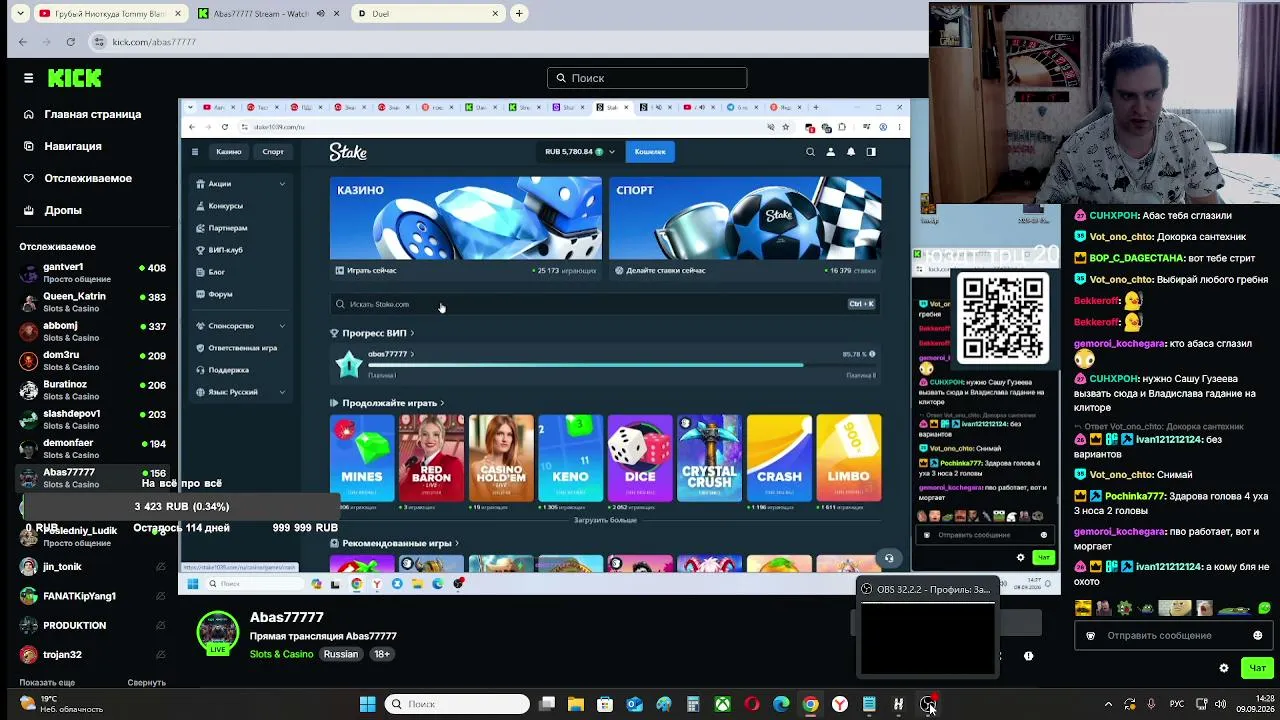Open the Stake user profile icon
Viewport: 1280px width, 720px height.
830,152
